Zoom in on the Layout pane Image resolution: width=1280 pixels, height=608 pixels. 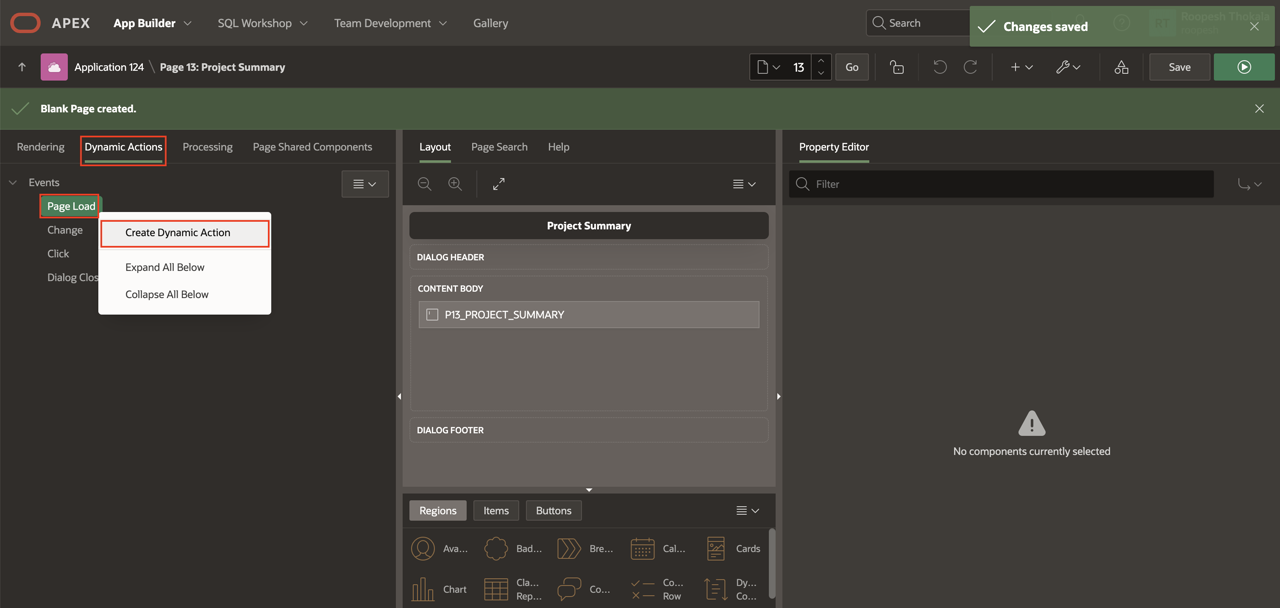[x=455, y=184]
